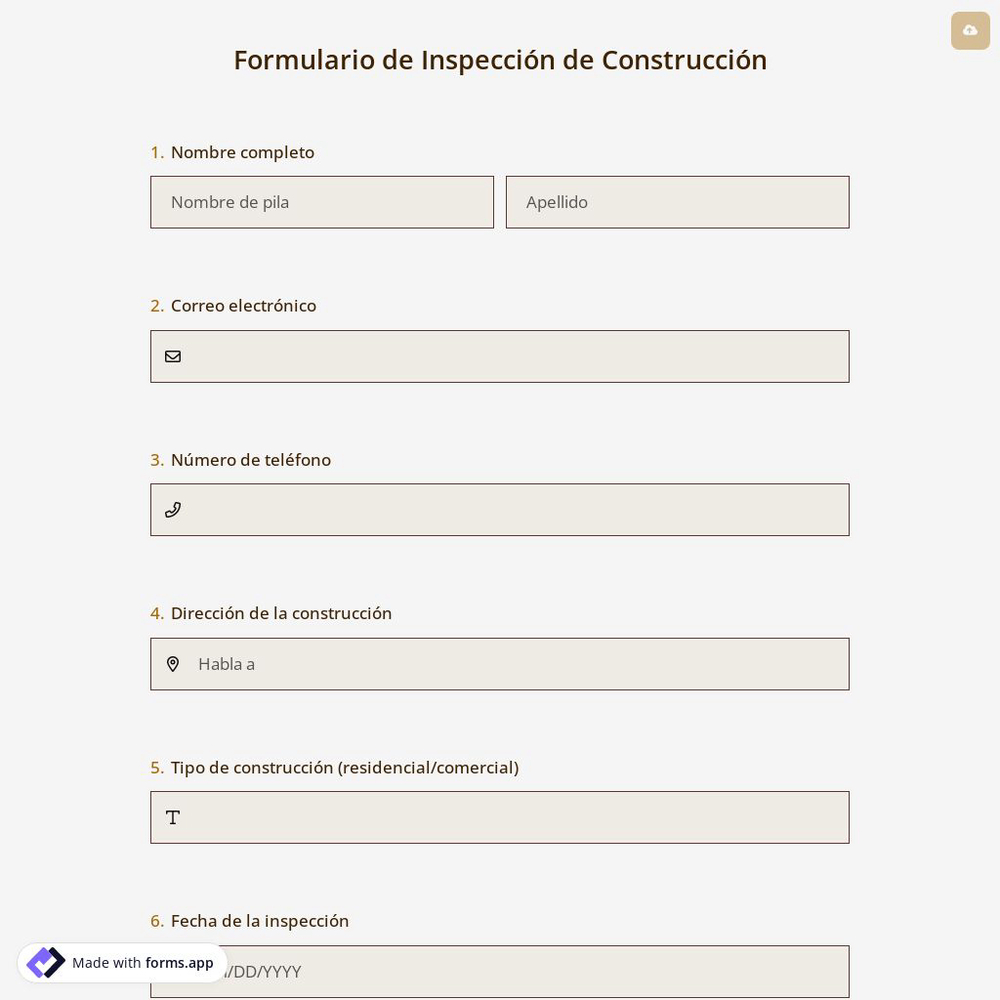Click the form title text
This screenshot has height=1000, width=1000.
click(500, 59)
